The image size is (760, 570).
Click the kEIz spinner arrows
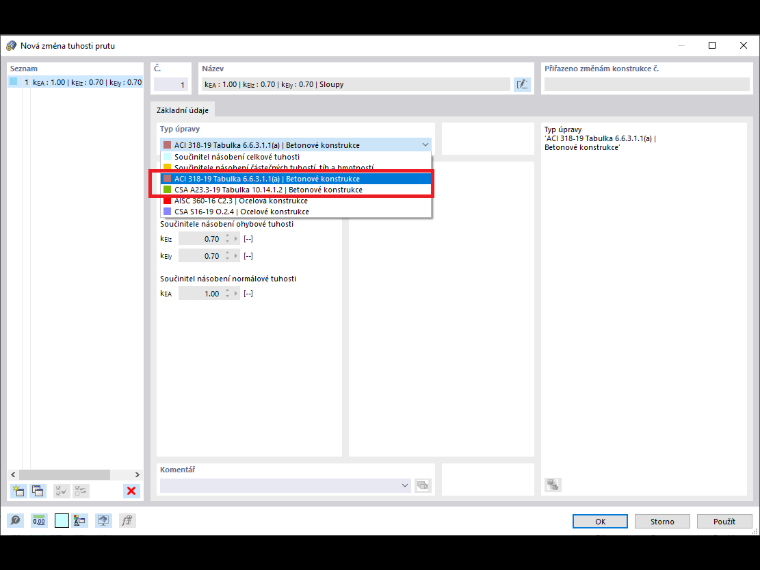pyautogui.click(x=227, y=239)
